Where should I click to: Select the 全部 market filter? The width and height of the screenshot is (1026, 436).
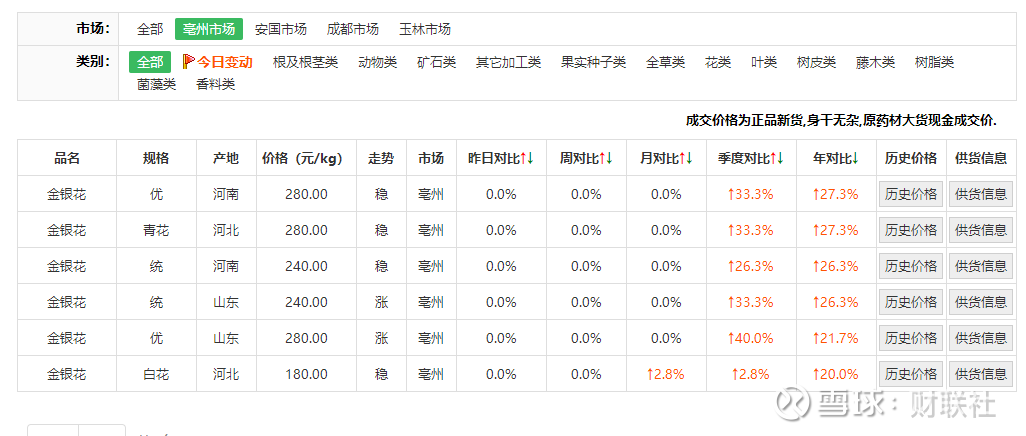pyautogui.click(x=150, y=29)
